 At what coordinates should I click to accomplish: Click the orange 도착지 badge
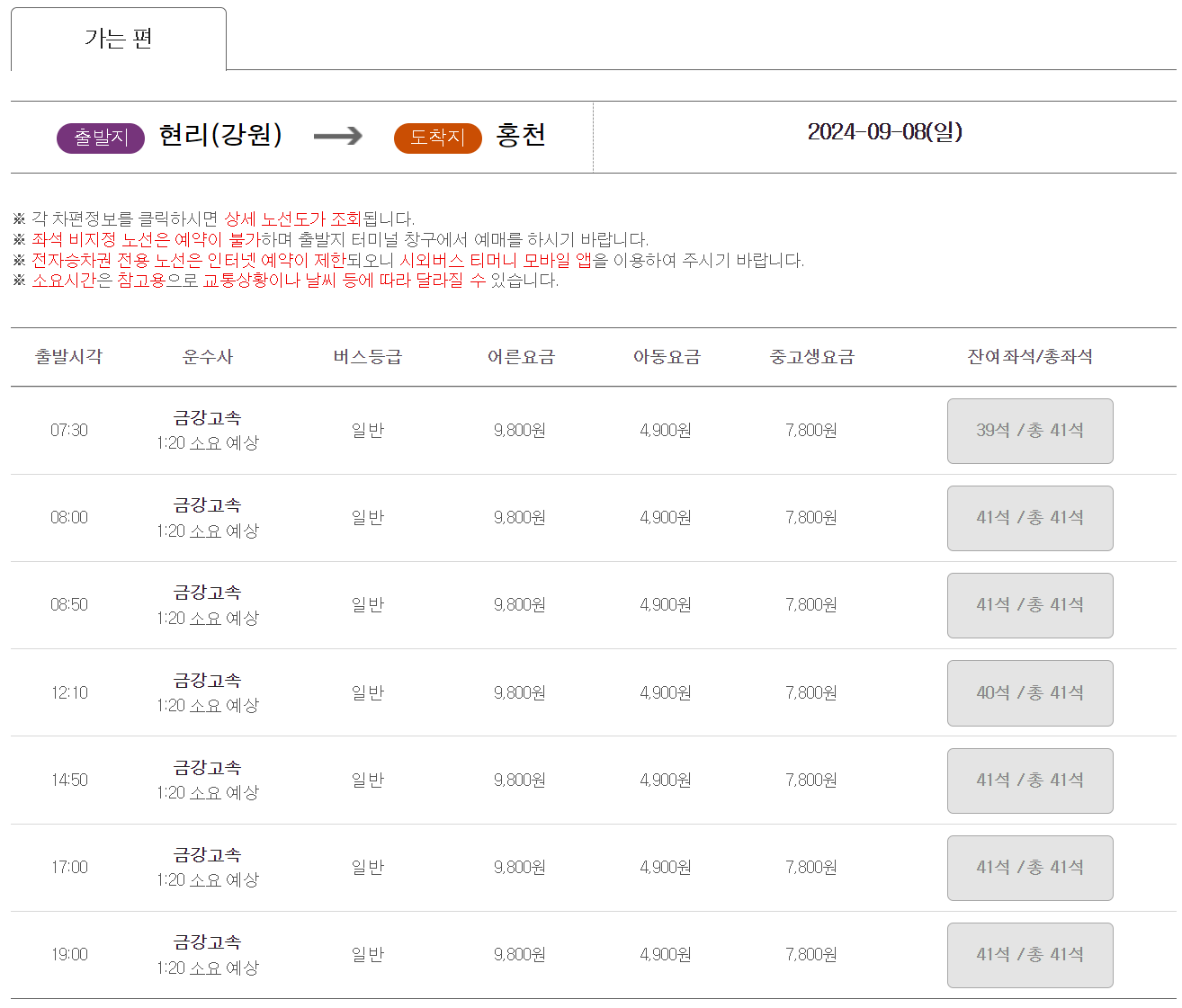tap(438, 138)
